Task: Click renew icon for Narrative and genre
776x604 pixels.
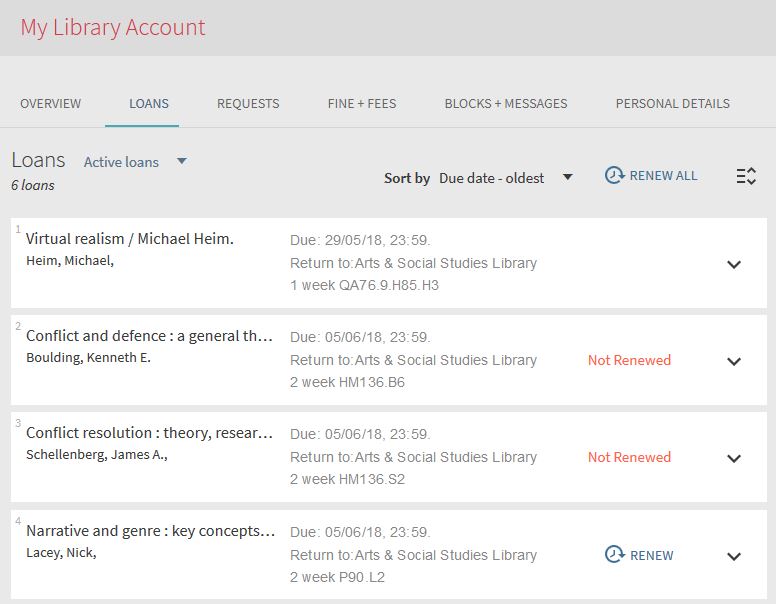Action: [615, 555]
